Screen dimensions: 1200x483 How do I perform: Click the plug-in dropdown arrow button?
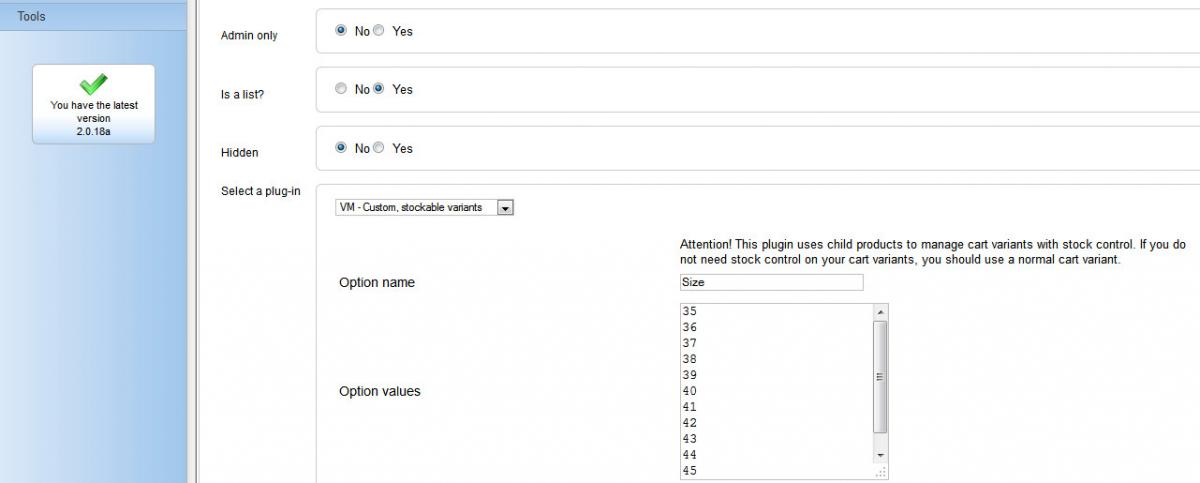[505, 208]
